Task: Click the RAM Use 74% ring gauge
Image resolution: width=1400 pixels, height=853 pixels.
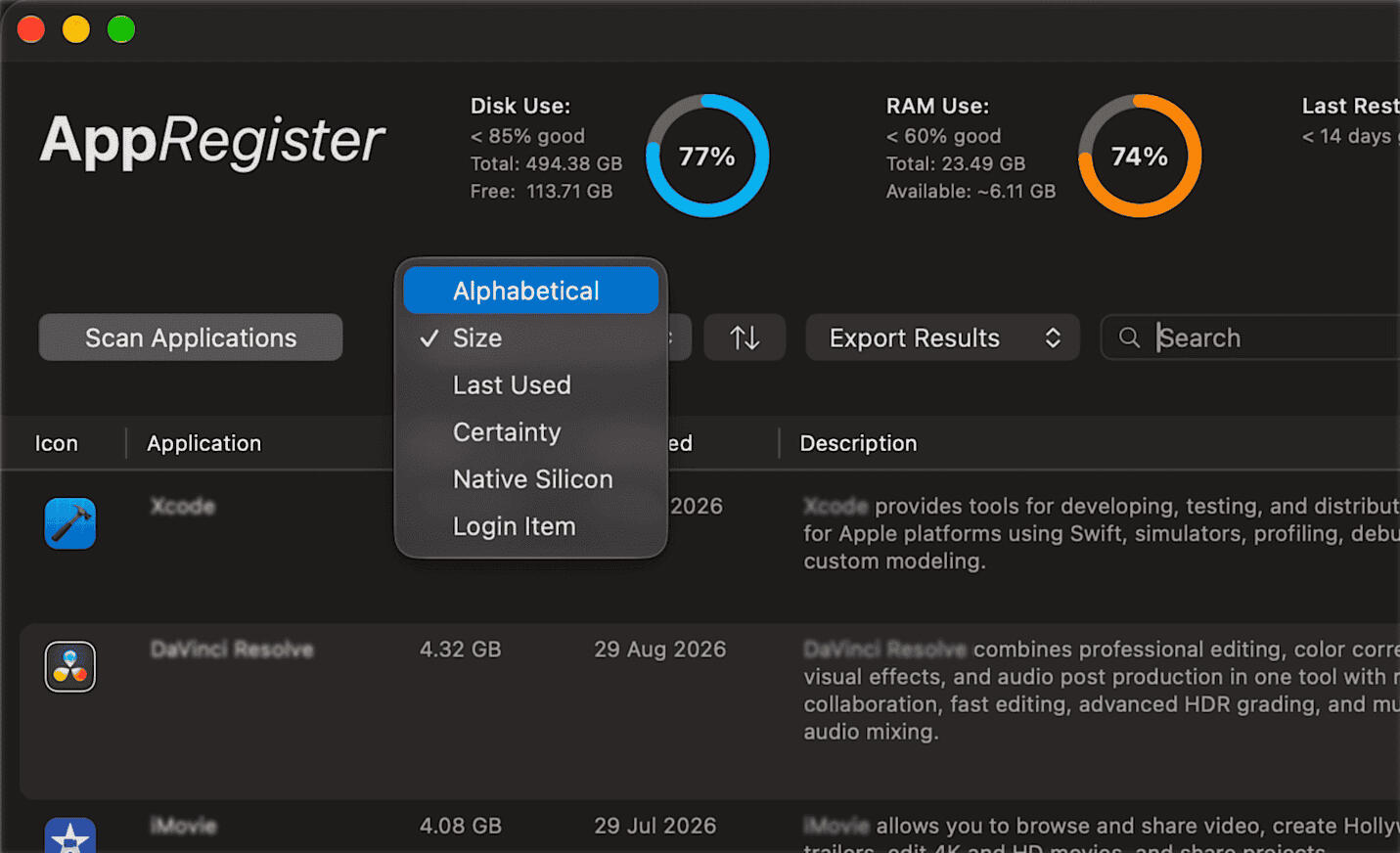Action: pyautogui.click(x=1140, y=156)
